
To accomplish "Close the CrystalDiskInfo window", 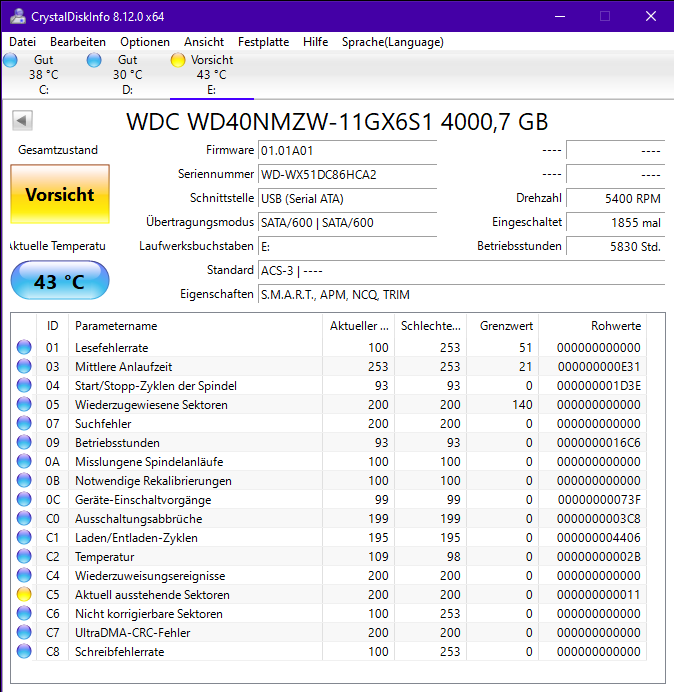I will tap(651, 16).
